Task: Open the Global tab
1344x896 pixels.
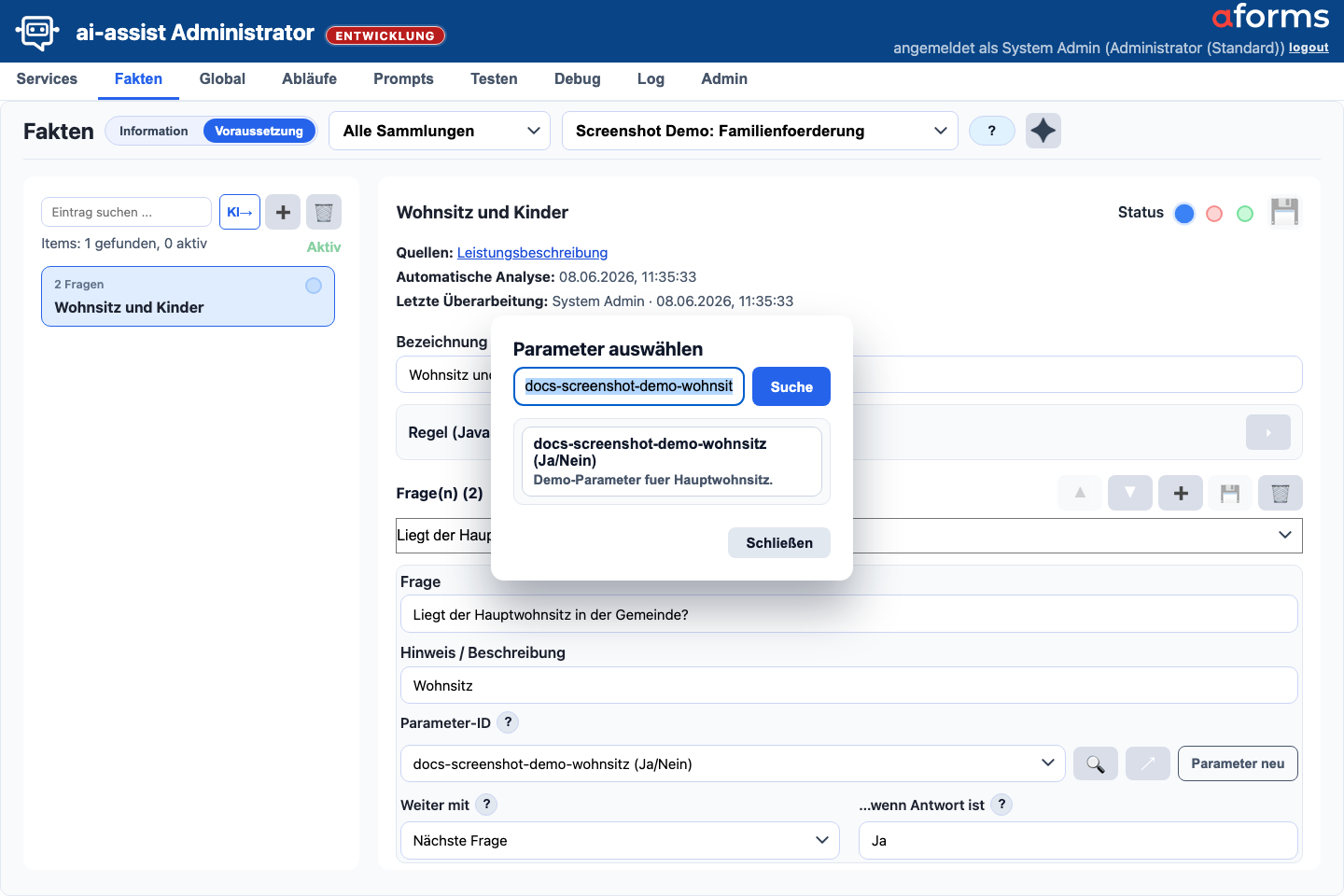Action: (222, 79)
